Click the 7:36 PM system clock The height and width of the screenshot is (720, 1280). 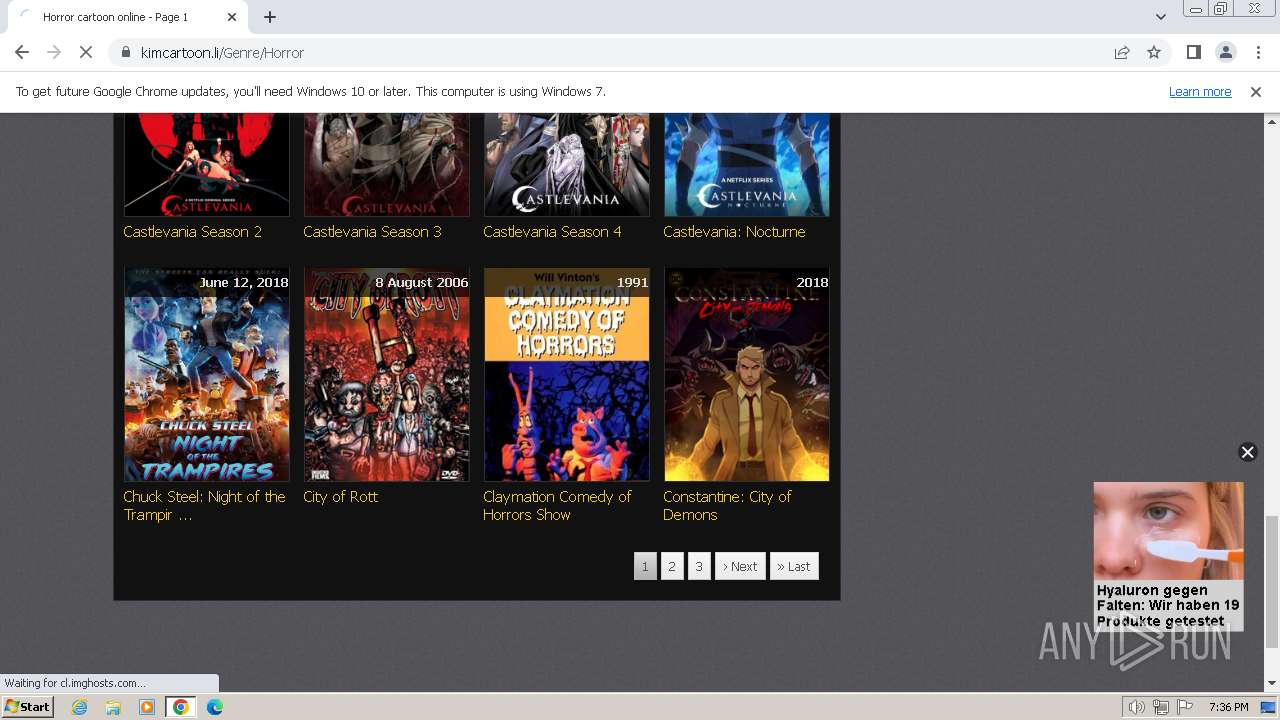1228,707
